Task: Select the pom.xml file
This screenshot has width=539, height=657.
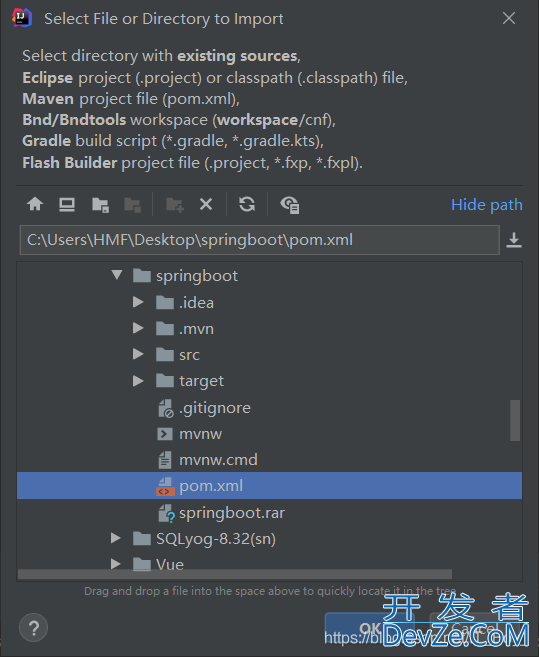Action: click(270, 486)
